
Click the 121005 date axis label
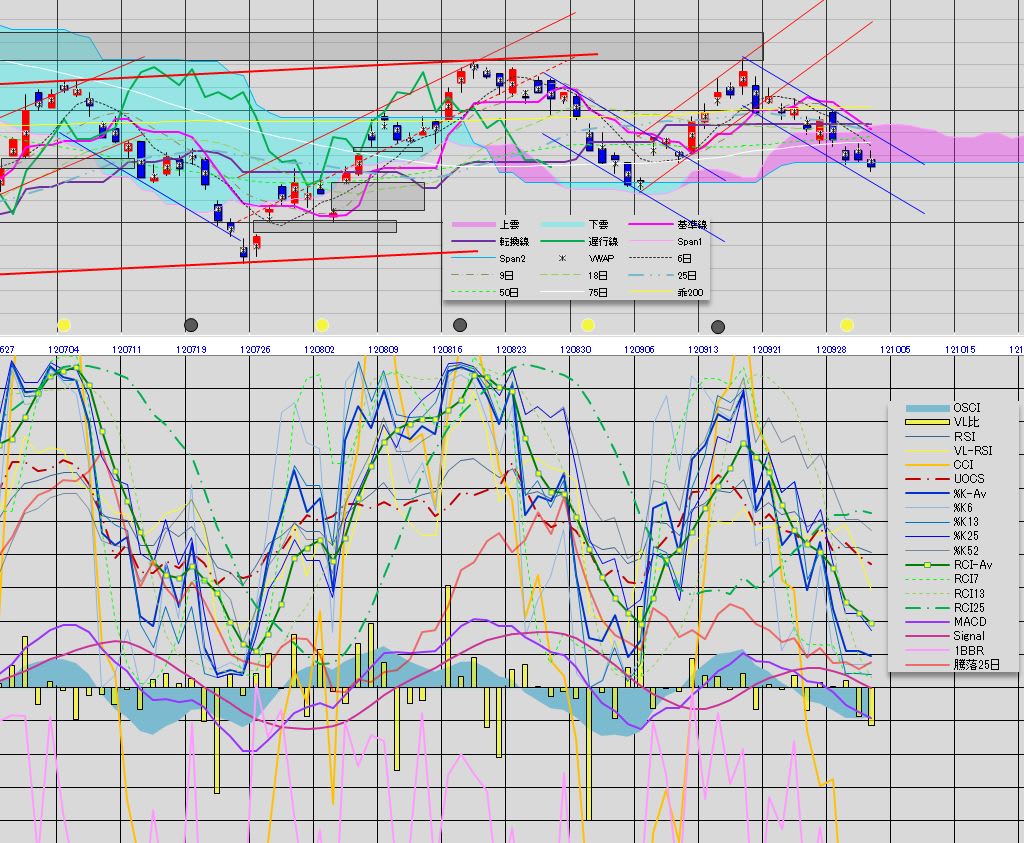(x=895, y=349)
